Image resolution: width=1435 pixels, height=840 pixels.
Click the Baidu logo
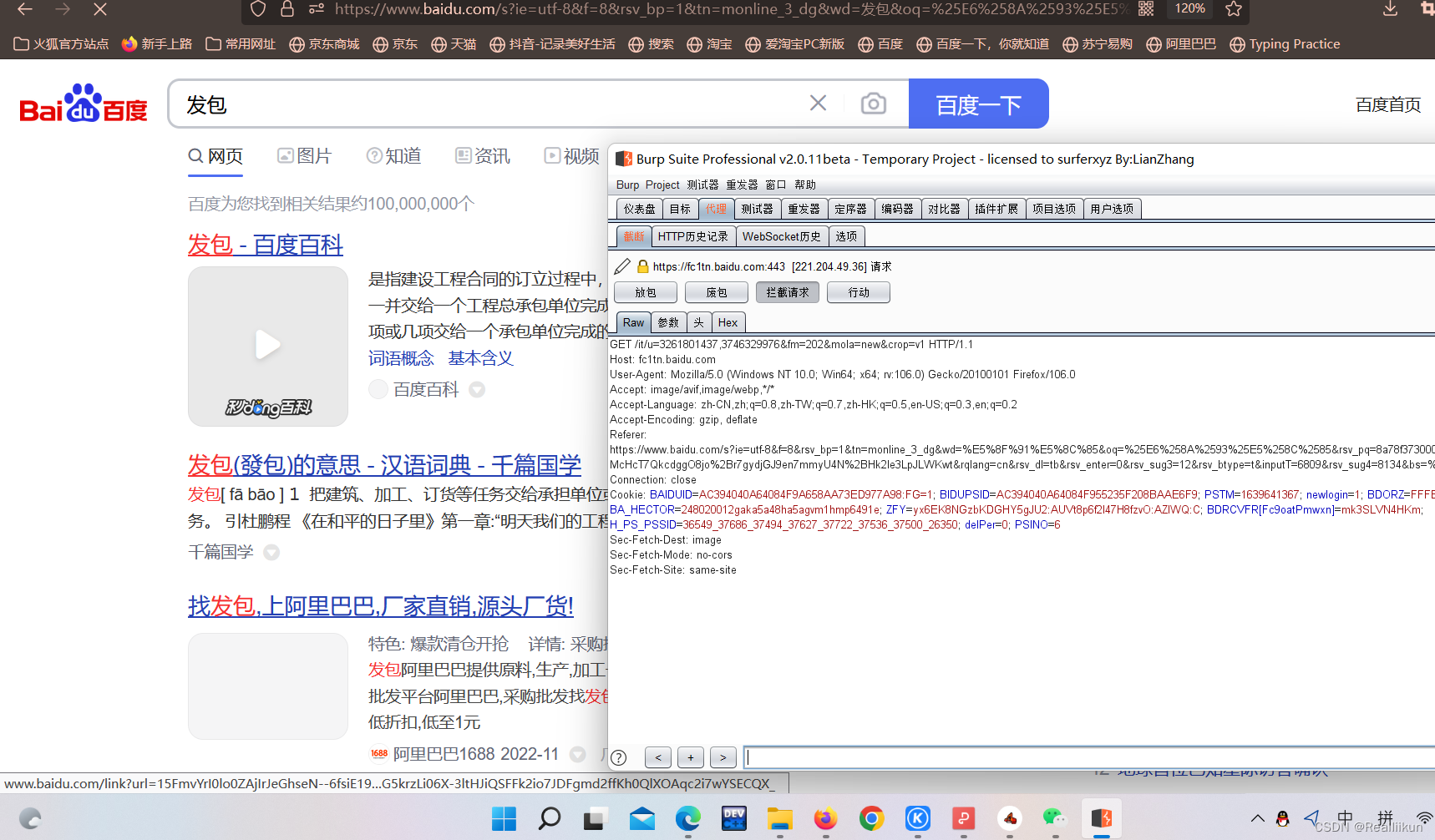coord(83,104)
